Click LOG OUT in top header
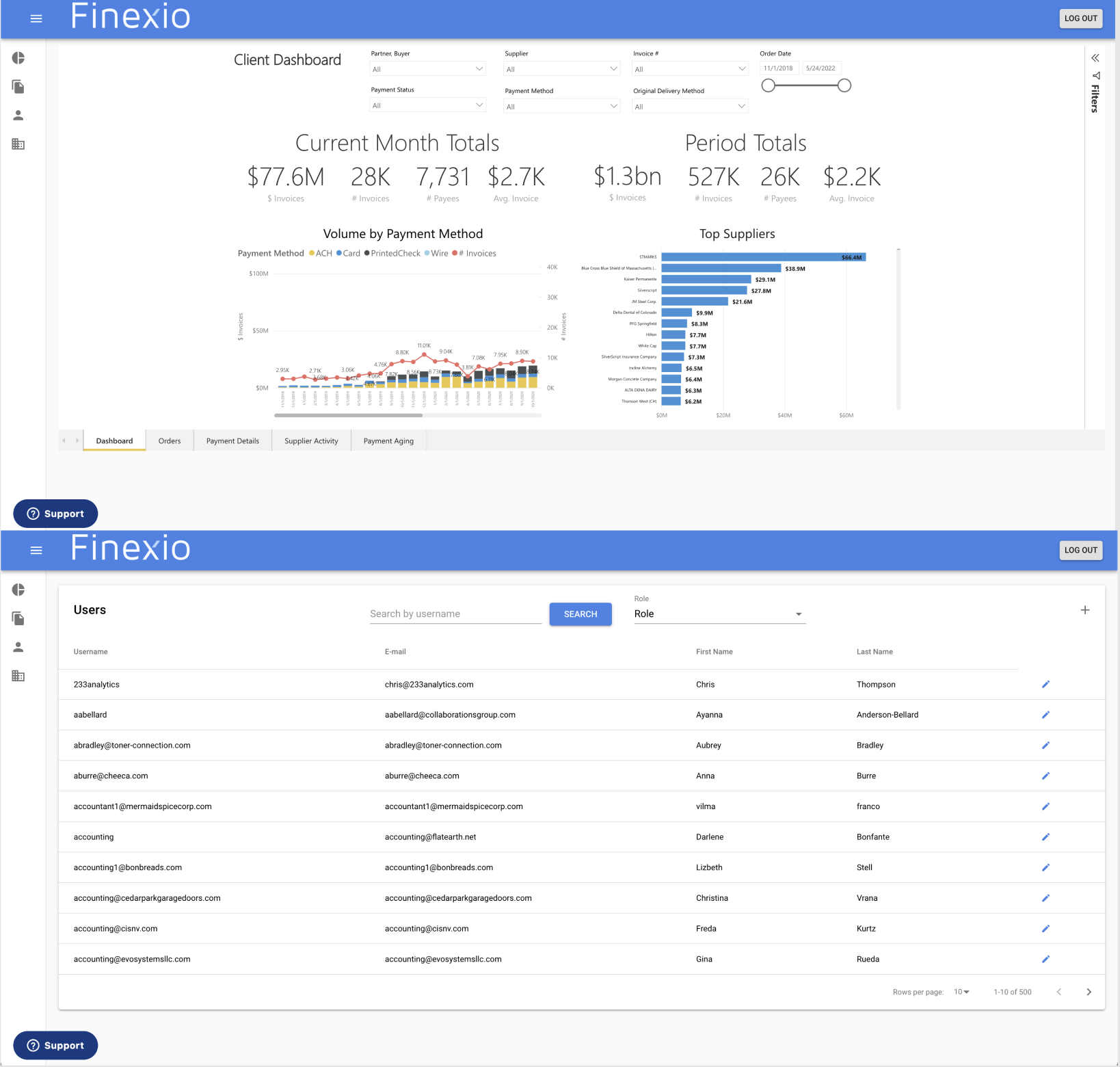Image resolution: width=1120 pixels, height=1067 pixels. pyautogui.click(x=1080, y=18)
